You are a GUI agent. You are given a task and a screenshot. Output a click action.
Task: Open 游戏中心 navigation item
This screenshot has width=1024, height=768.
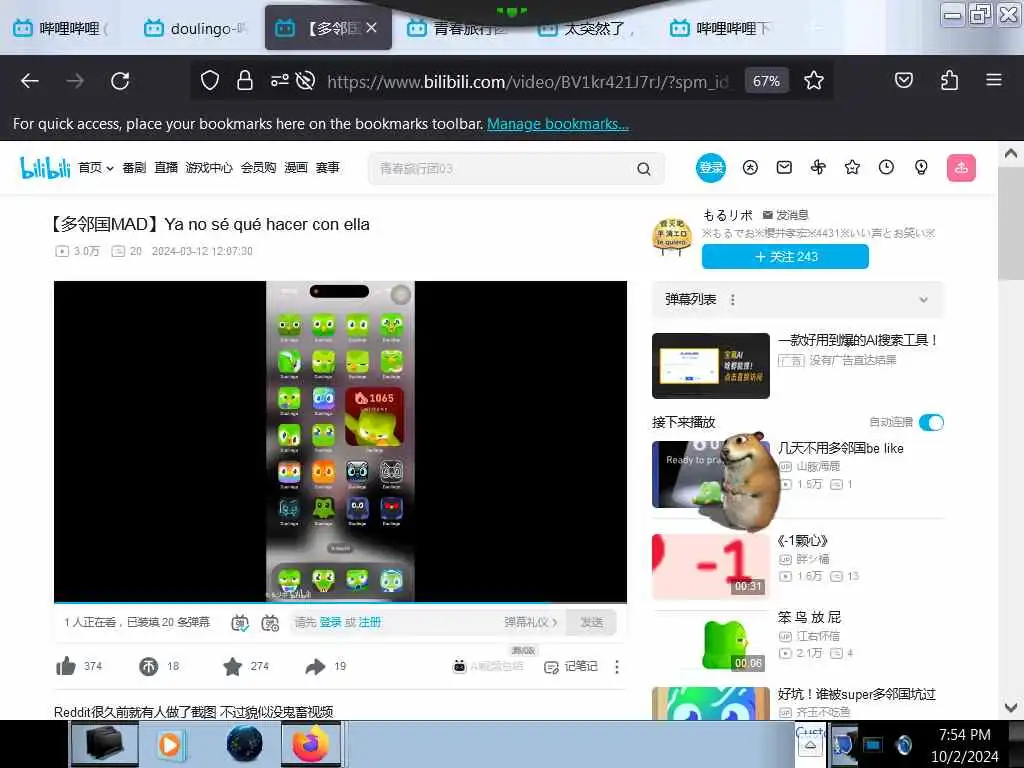pyautogui.click(x=209, y=168)
